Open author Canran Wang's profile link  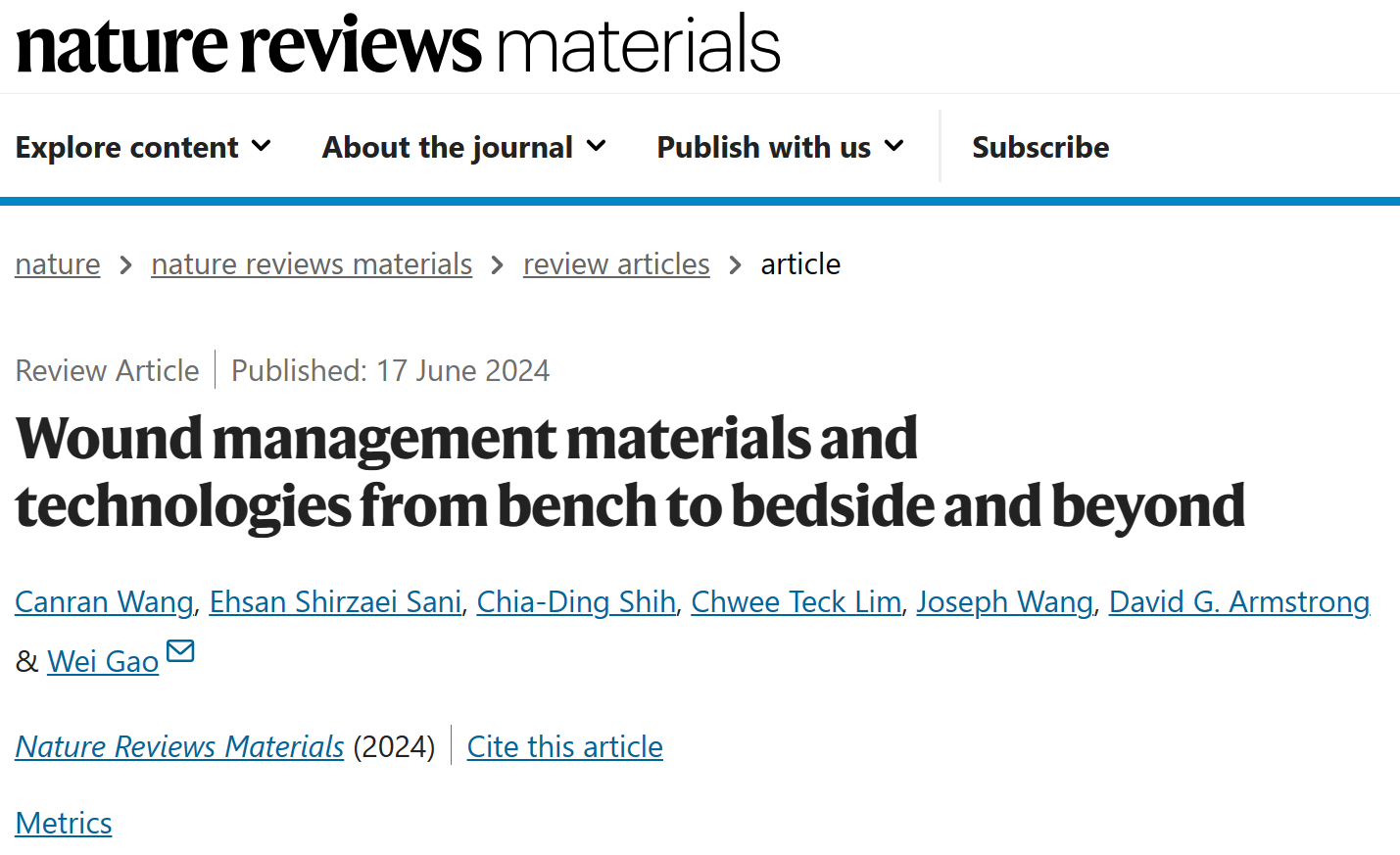point(105,601)
